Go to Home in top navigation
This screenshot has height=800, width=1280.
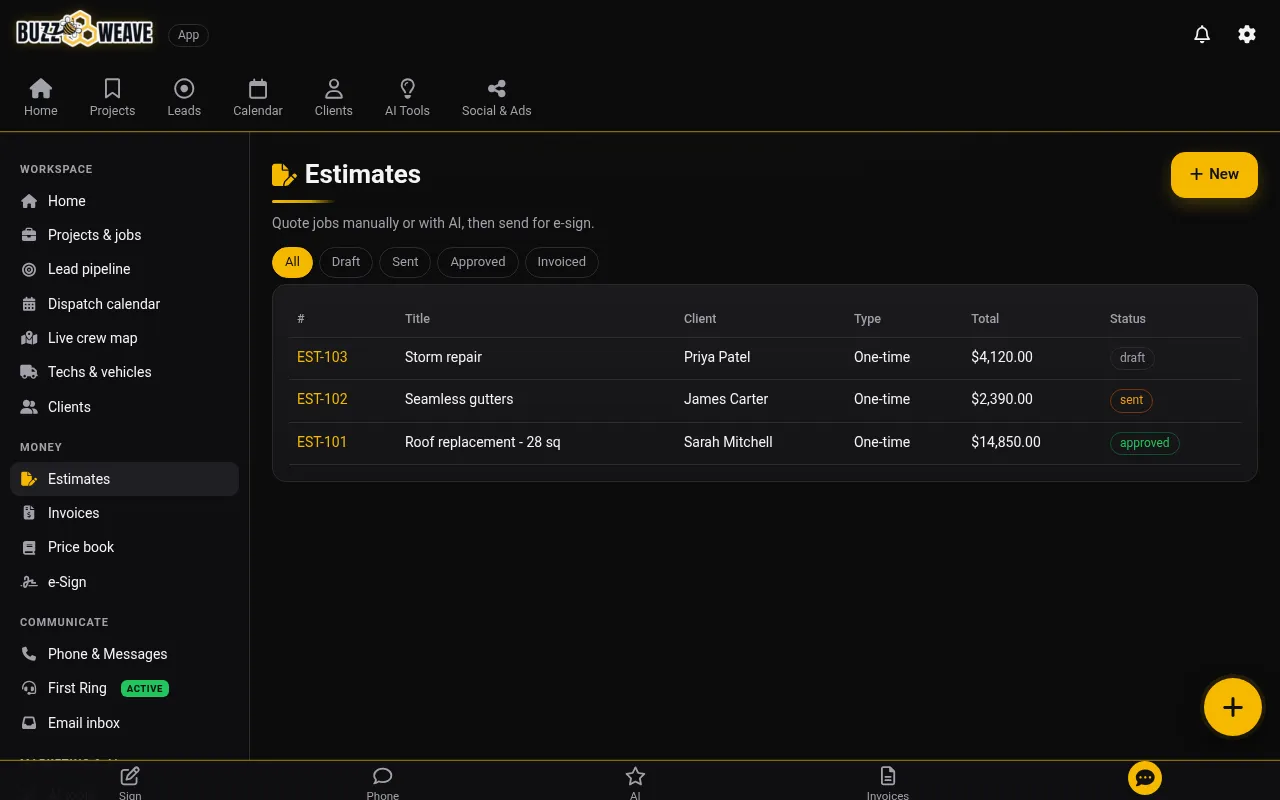(41, 98)
